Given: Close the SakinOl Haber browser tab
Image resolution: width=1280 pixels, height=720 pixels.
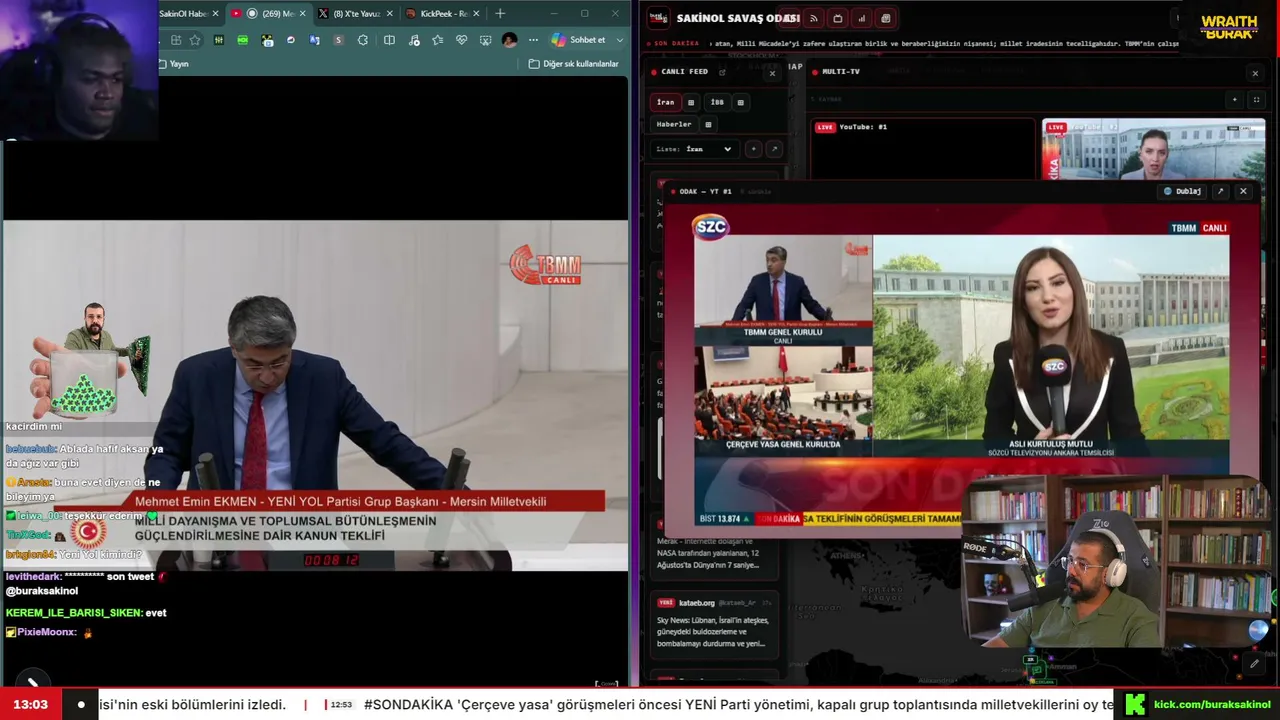Looking at the screenshot, I should point(215,14).
